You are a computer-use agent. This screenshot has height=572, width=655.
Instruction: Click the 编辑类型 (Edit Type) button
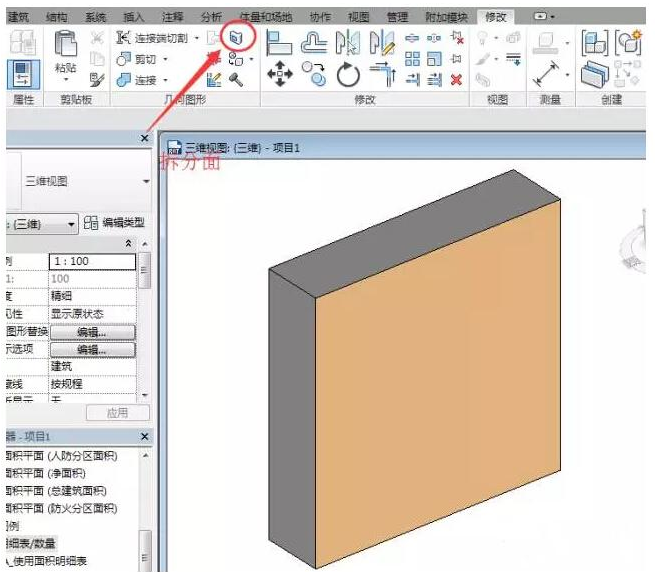point(116,222)
